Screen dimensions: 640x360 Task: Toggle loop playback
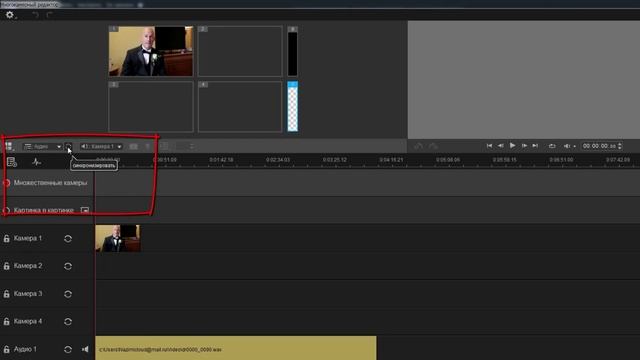tap(552, 146)
